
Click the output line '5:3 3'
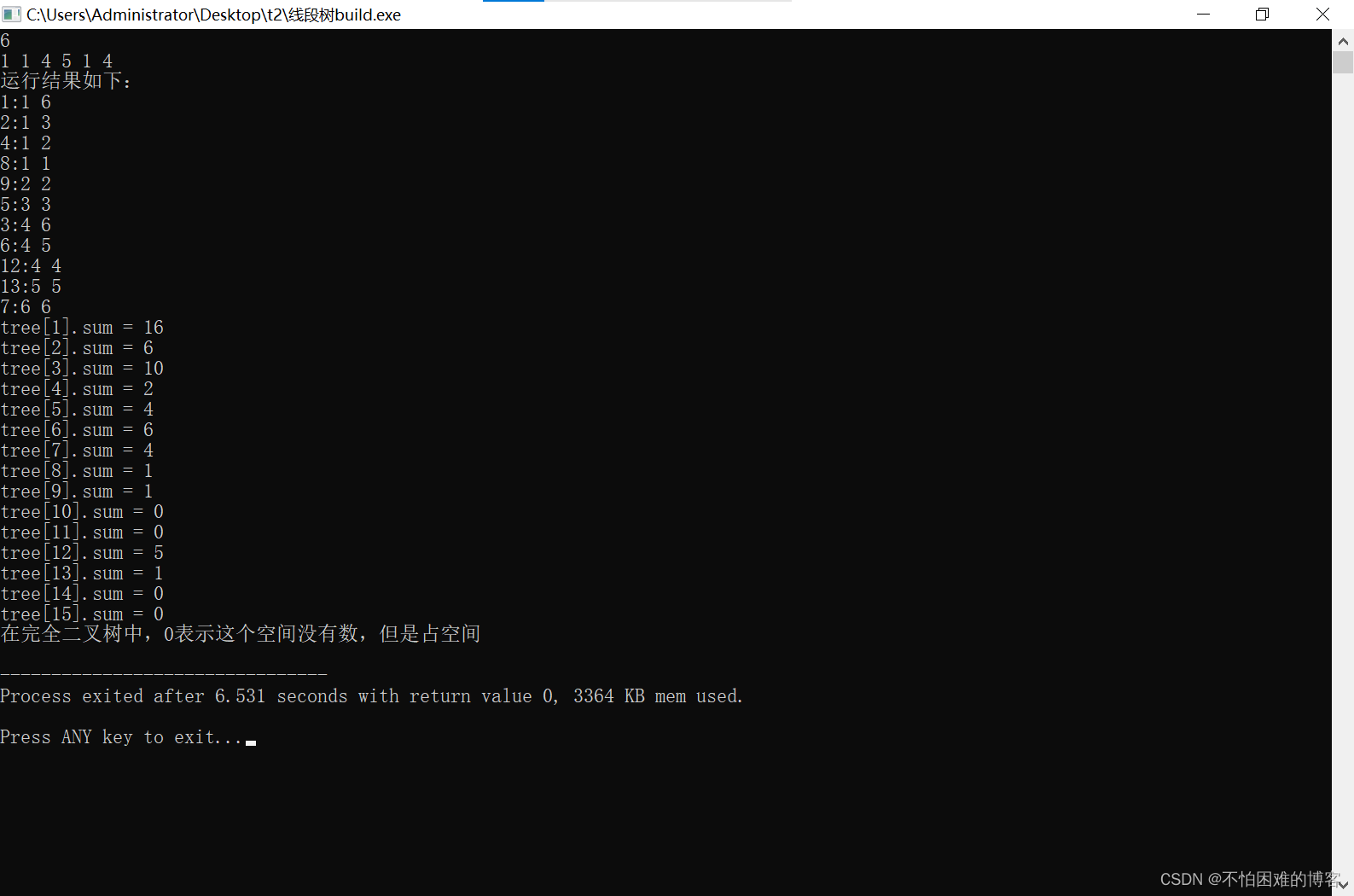tap(26, 204)
